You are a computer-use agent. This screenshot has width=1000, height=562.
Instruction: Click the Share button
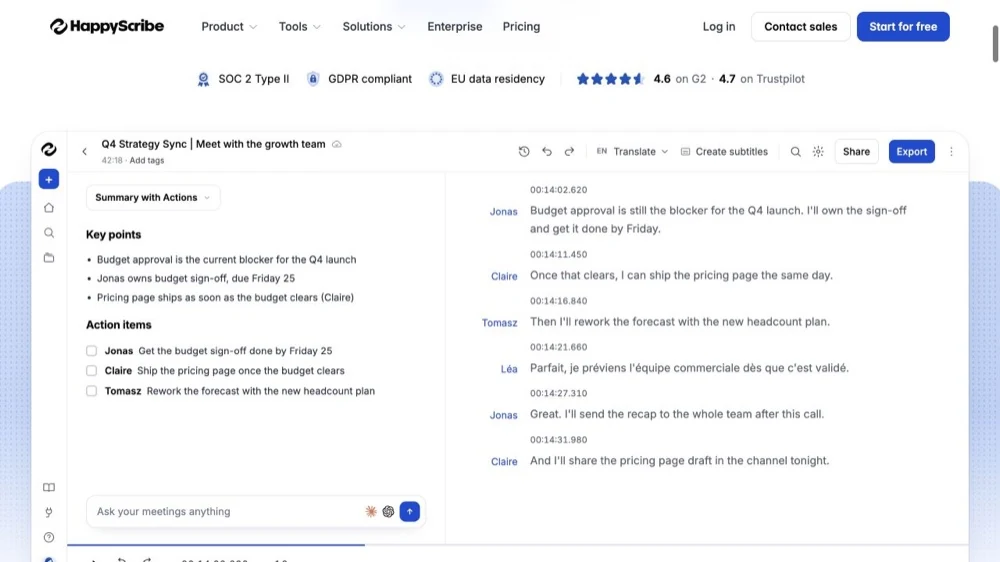coord(856,151)
